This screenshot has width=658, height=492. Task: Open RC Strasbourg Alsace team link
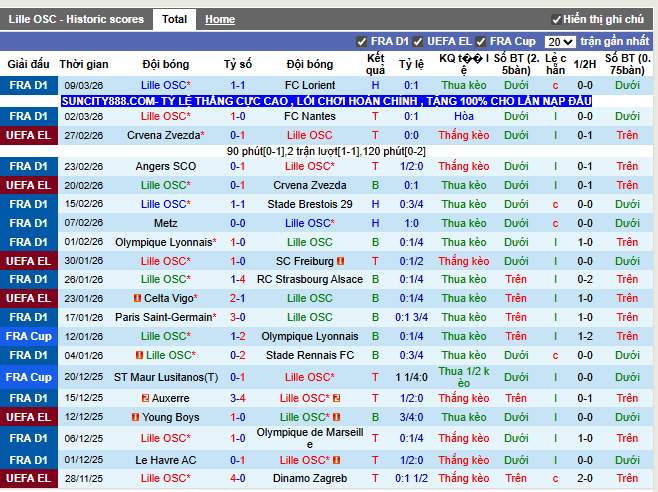click(310, 279)
